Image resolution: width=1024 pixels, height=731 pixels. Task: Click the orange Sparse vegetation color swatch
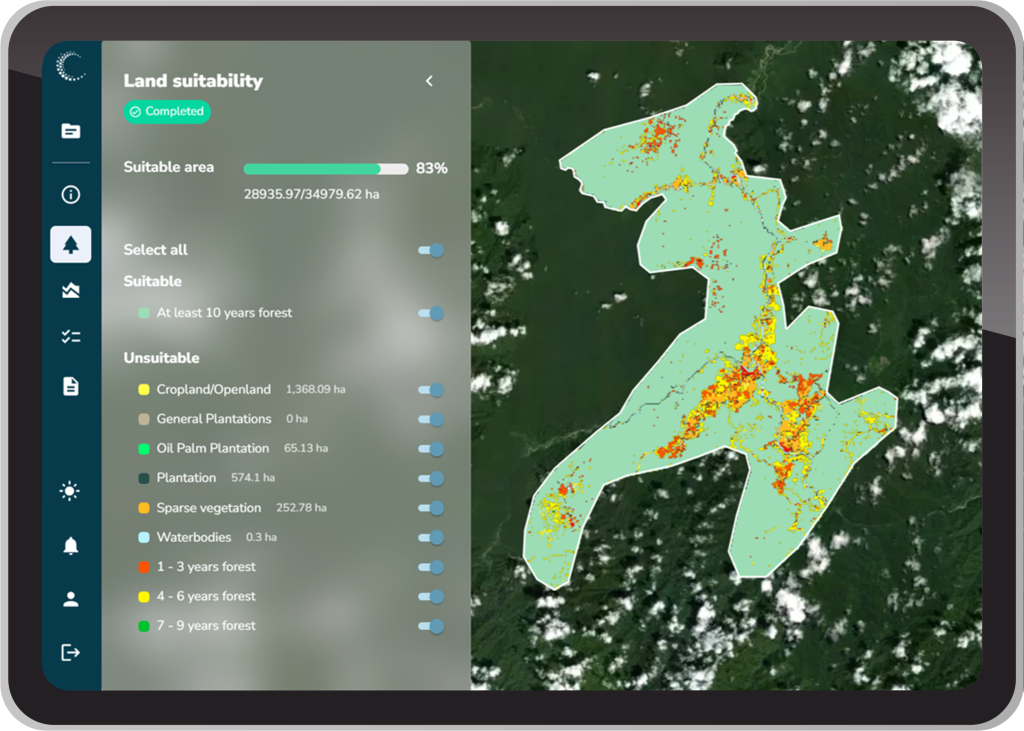(144, 508)
